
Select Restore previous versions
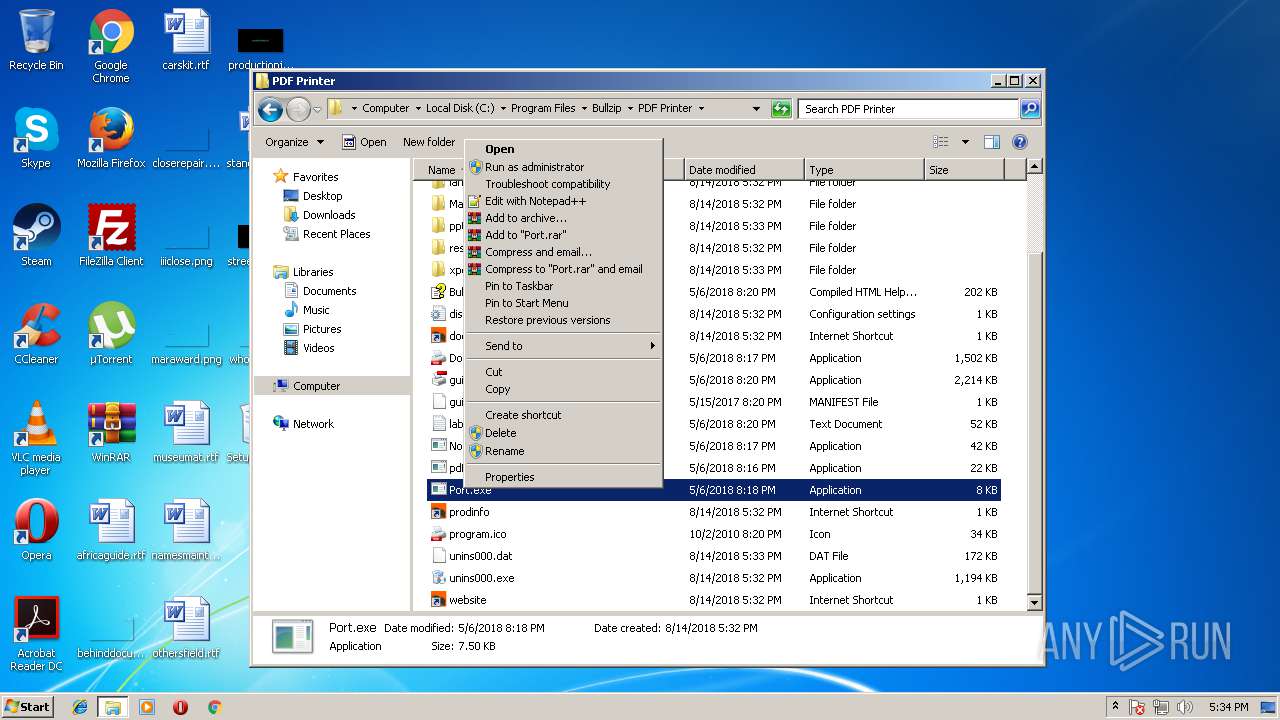pyautogui.click(x=563, y=320)
